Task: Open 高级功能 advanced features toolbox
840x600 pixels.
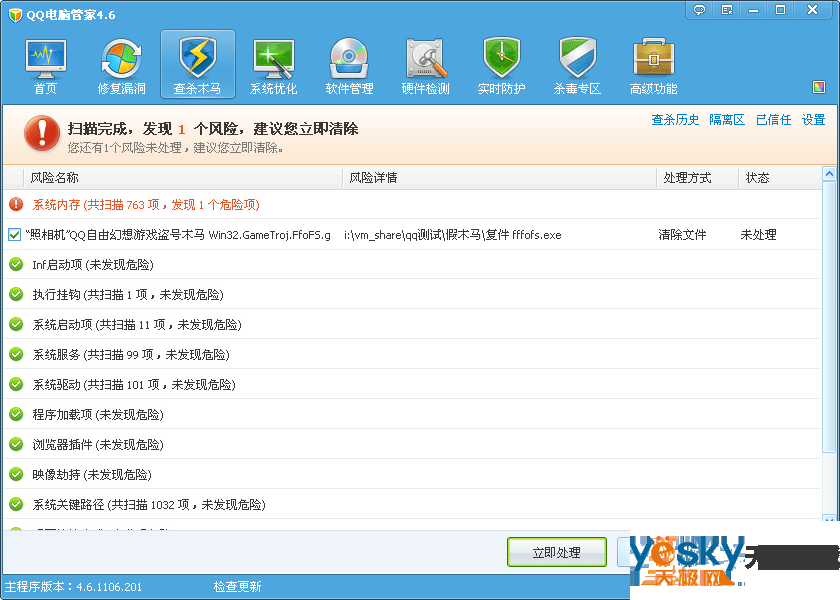Action: tap(654, 66)
